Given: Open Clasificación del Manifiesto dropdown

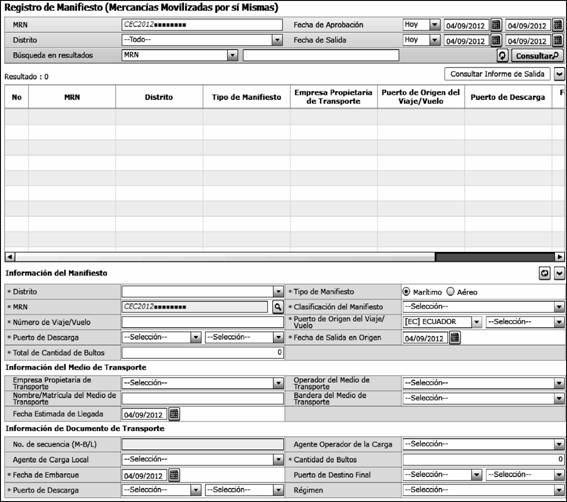Looking at the screenshot, I should pyautogui.click(x=559, y=307).
